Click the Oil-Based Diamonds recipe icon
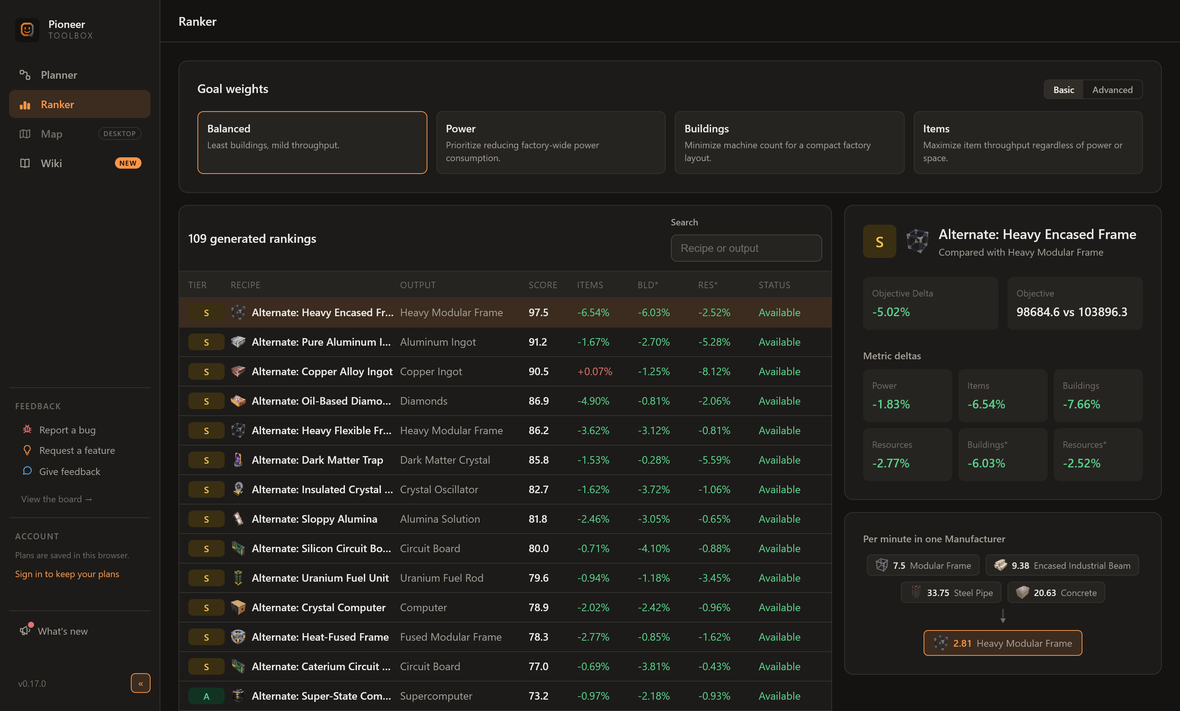The width and height of the screenshot is (1180, 711). 238,401
